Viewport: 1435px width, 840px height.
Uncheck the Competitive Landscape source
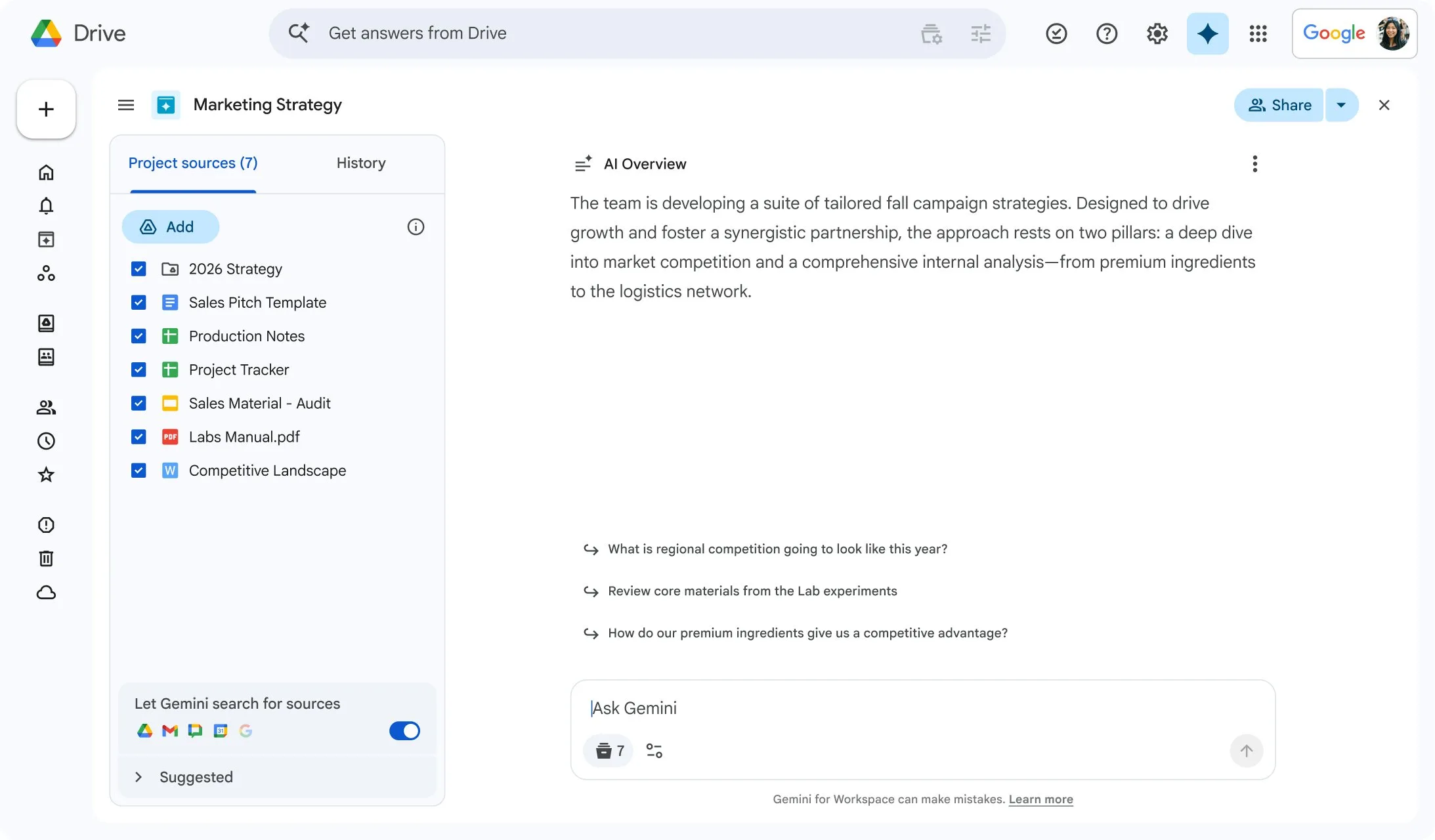(x=139, y=471)
